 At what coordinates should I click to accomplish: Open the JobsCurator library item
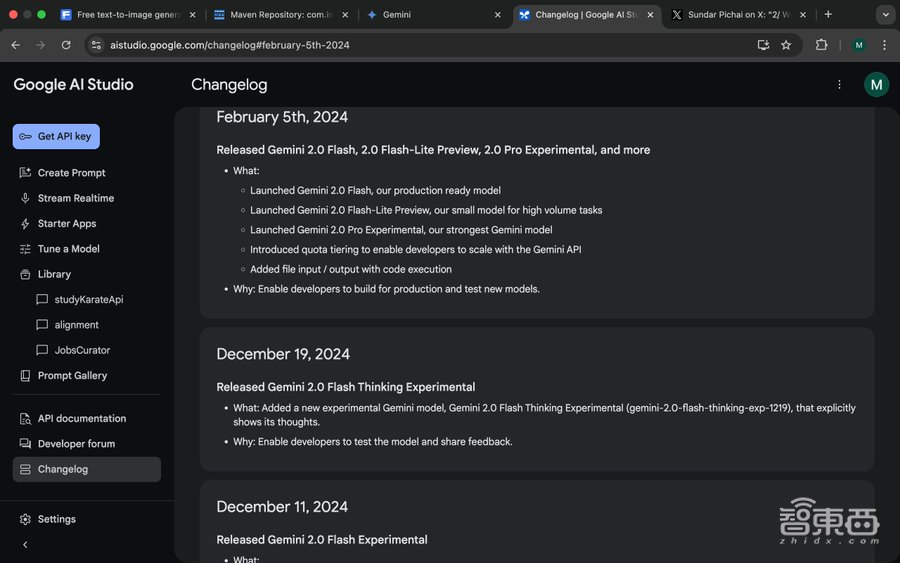click(82, 350)
